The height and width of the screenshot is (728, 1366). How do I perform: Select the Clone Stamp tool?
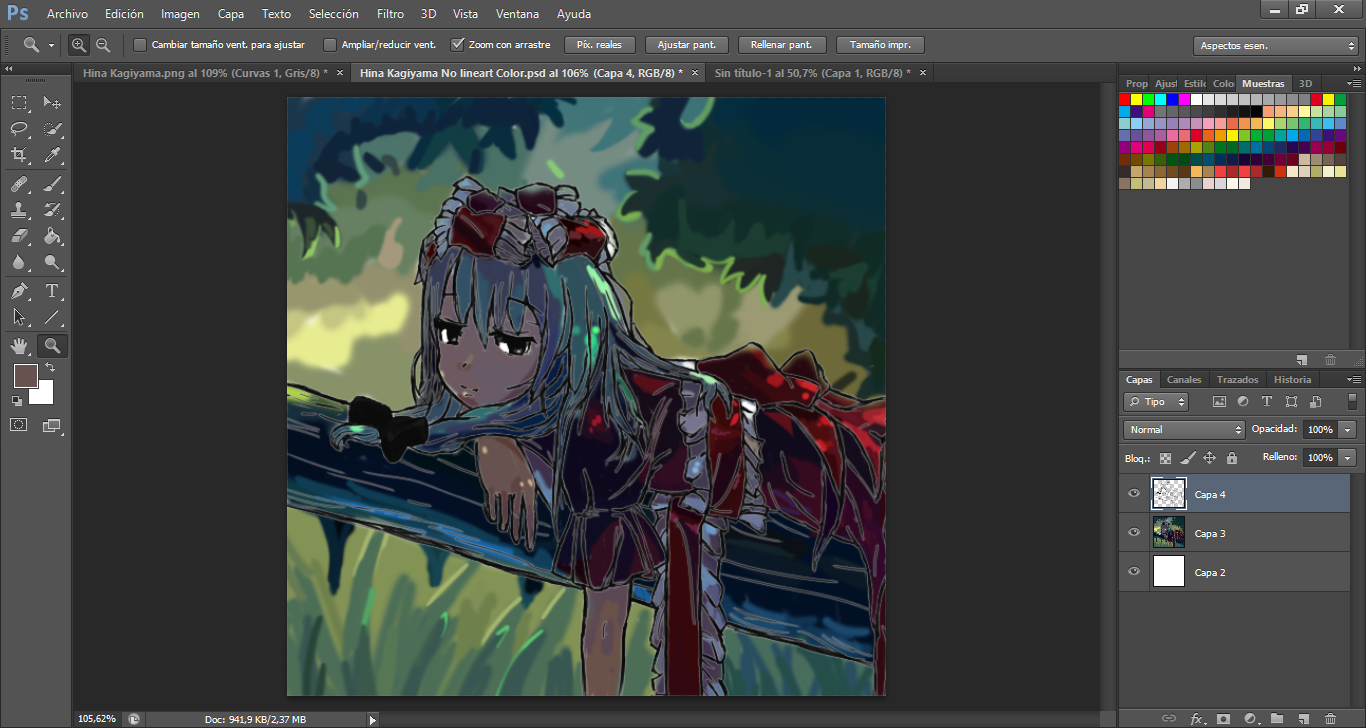pyautogui.click(x=19, y=210)
